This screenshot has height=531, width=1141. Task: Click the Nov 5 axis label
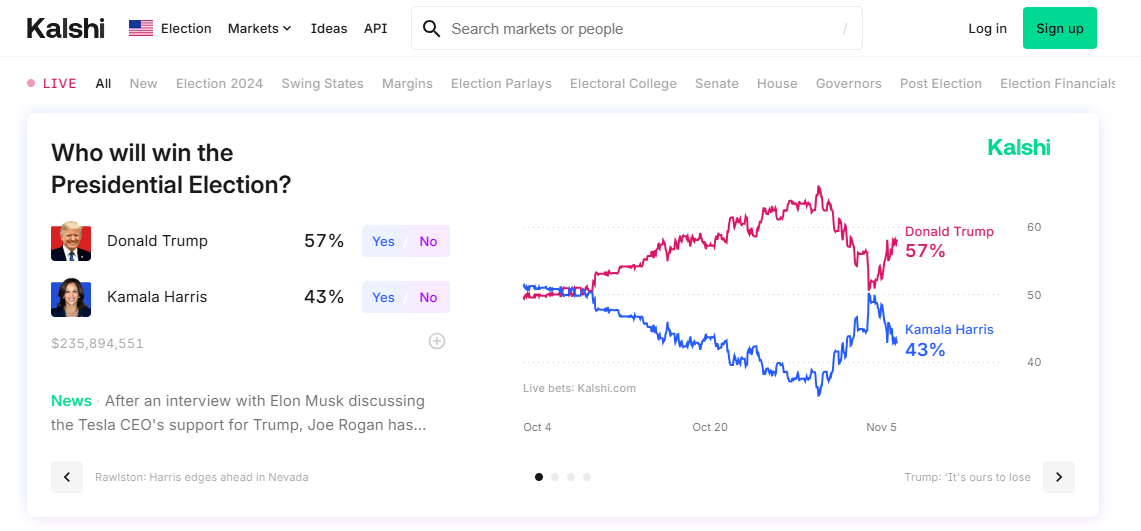pos(881,427)
